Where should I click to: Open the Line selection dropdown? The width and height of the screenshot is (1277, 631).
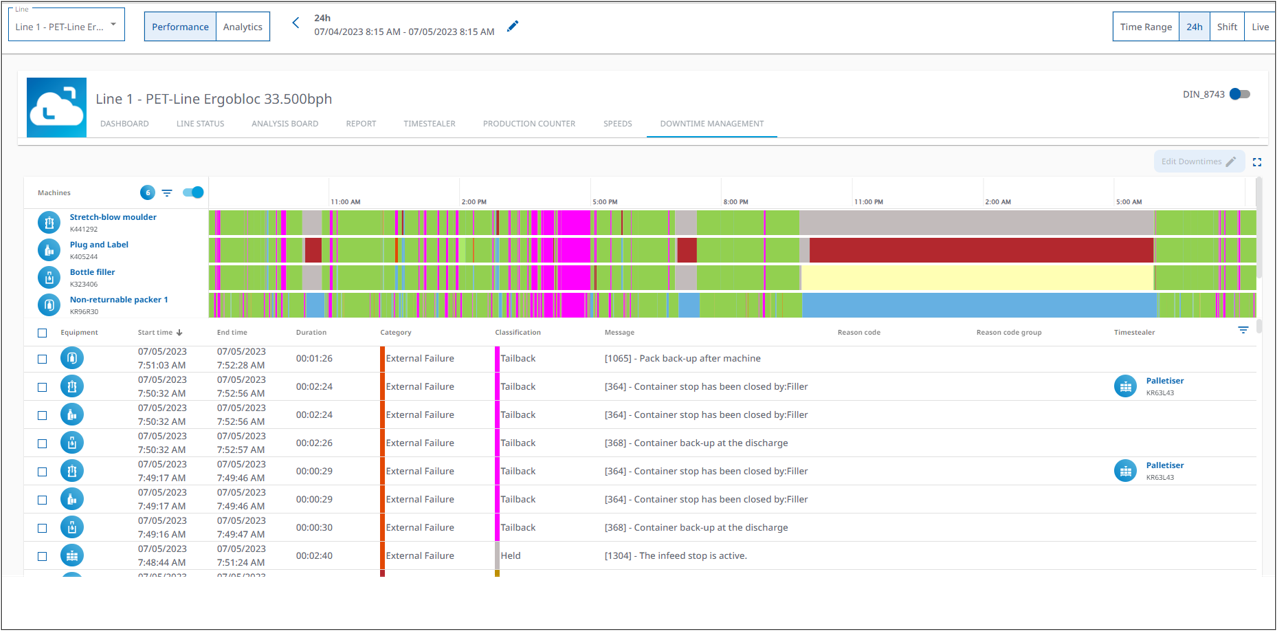pyautogui.click(x=67, y=25)
